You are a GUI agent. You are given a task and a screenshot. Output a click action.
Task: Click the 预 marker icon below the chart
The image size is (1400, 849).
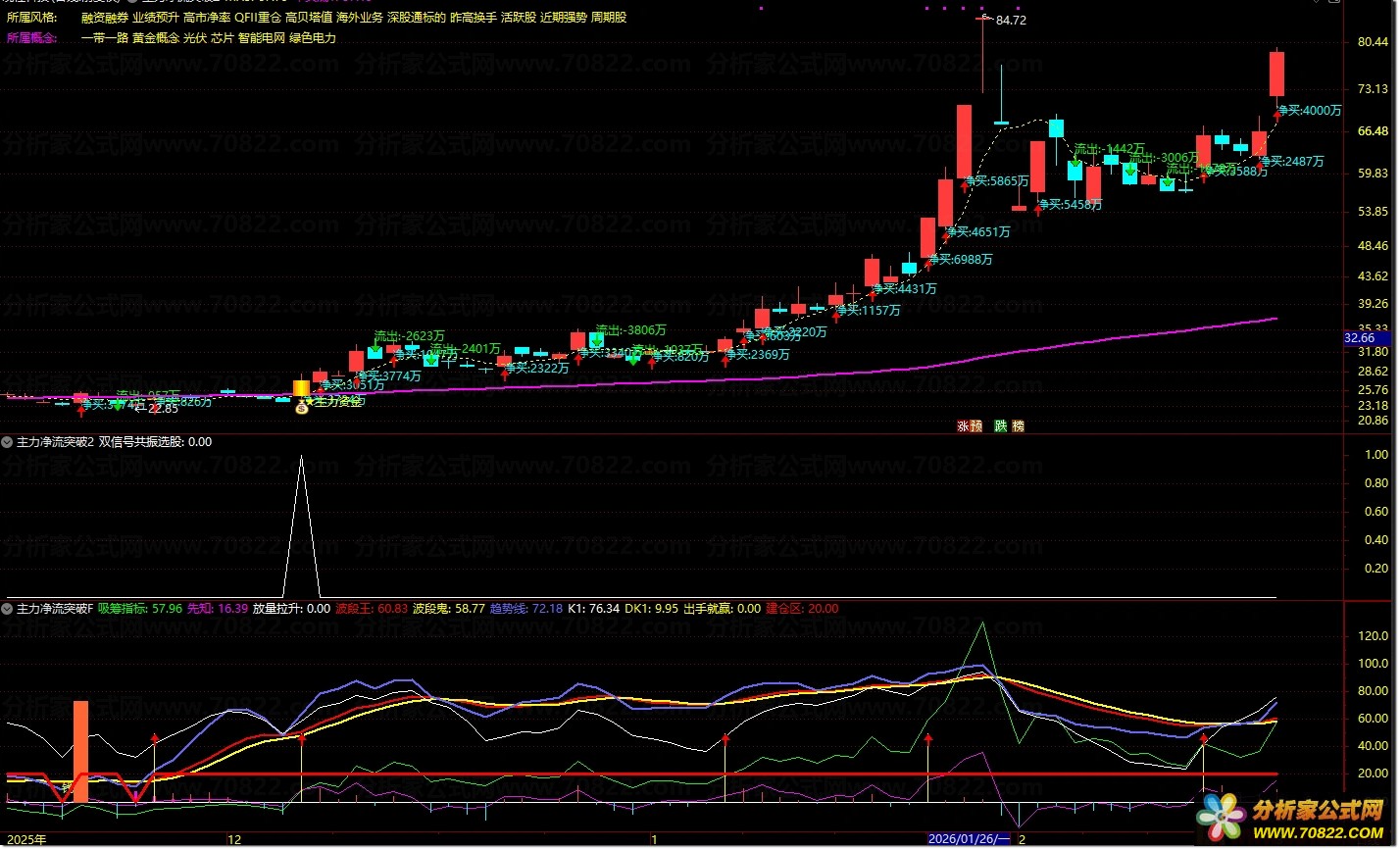click(975, 426)
